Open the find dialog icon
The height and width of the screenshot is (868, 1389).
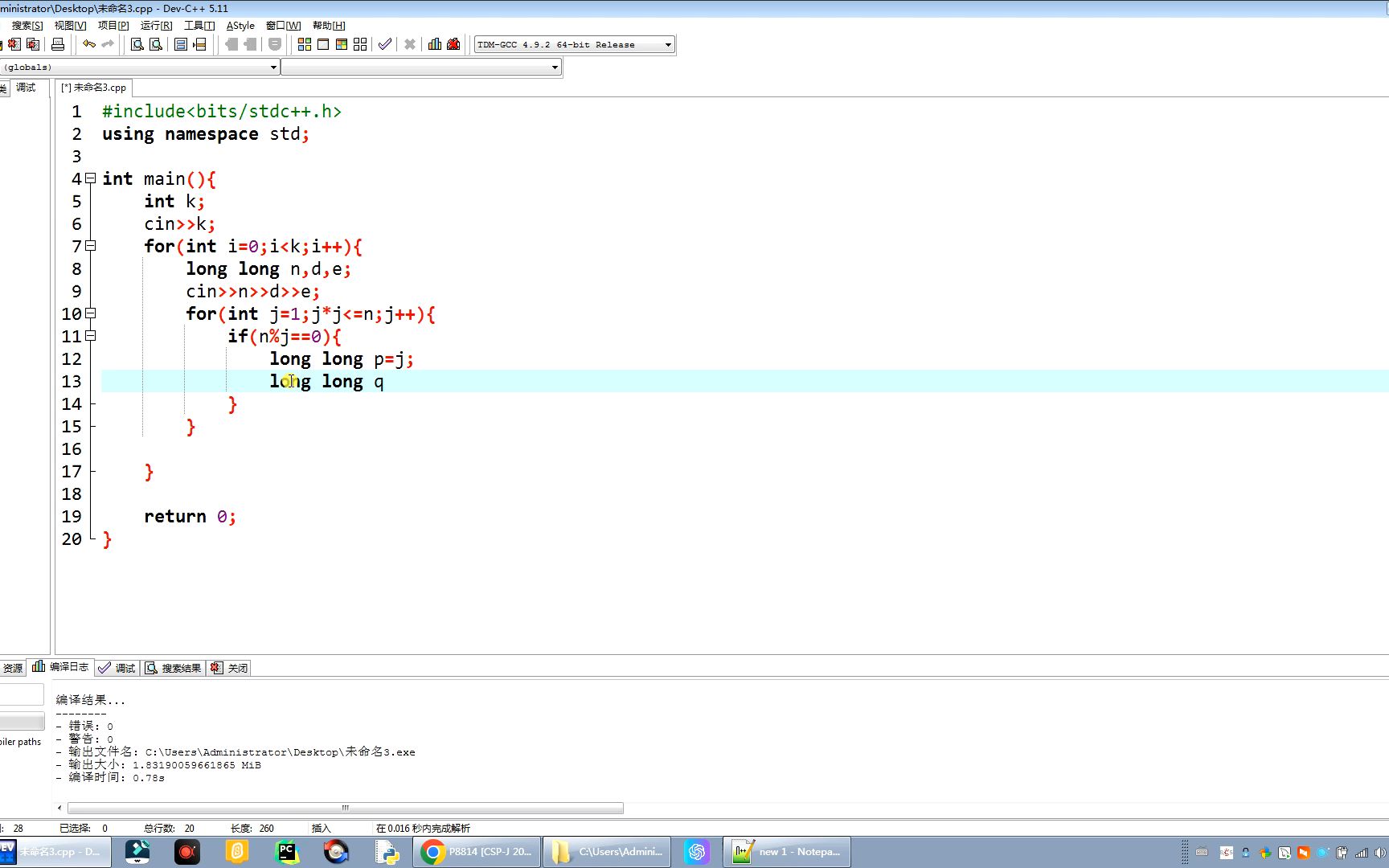click(x=137, y=44)
